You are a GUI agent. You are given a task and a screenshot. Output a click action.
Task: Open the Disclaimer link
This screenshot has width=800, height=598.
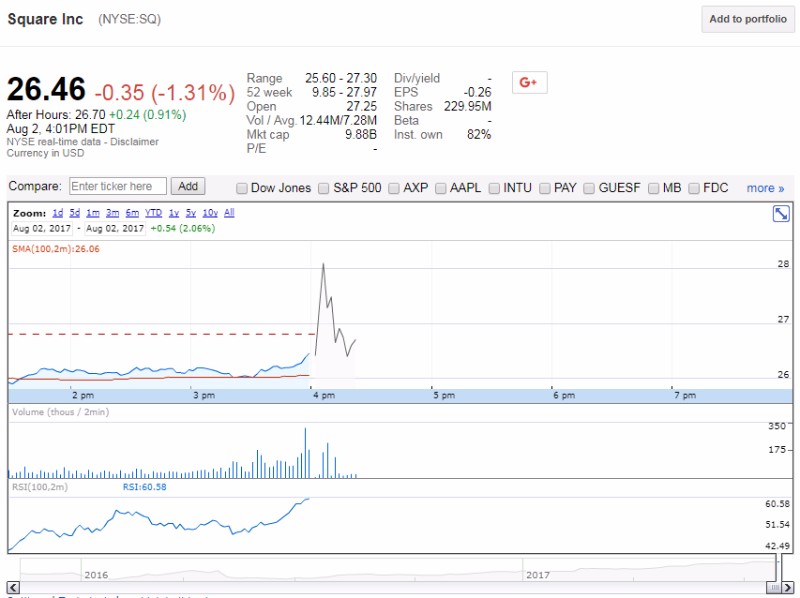coord(134,142)
